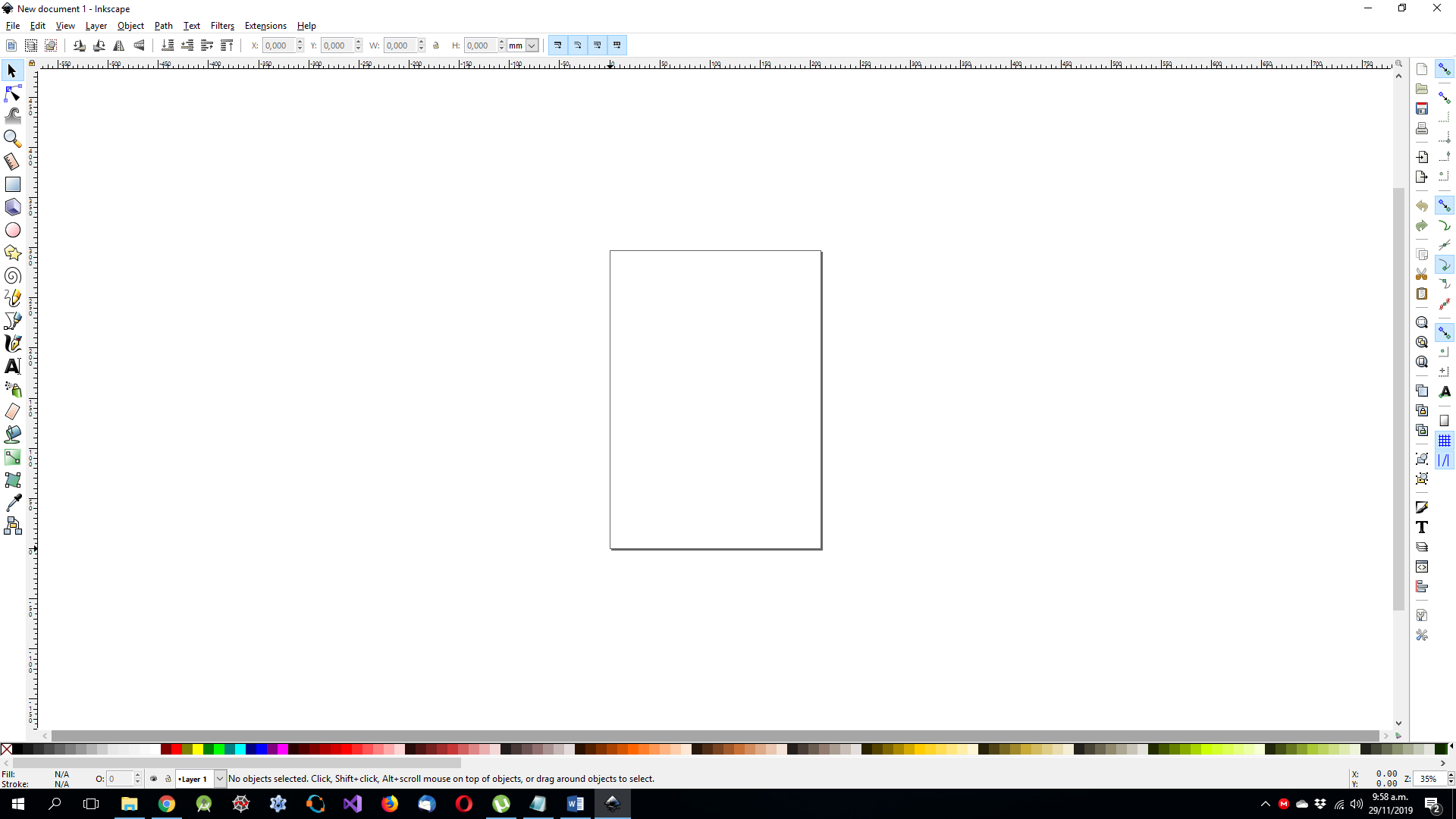Toggle lock width and height ratio
1456x819 pixels.
click(x=436, y=45)
